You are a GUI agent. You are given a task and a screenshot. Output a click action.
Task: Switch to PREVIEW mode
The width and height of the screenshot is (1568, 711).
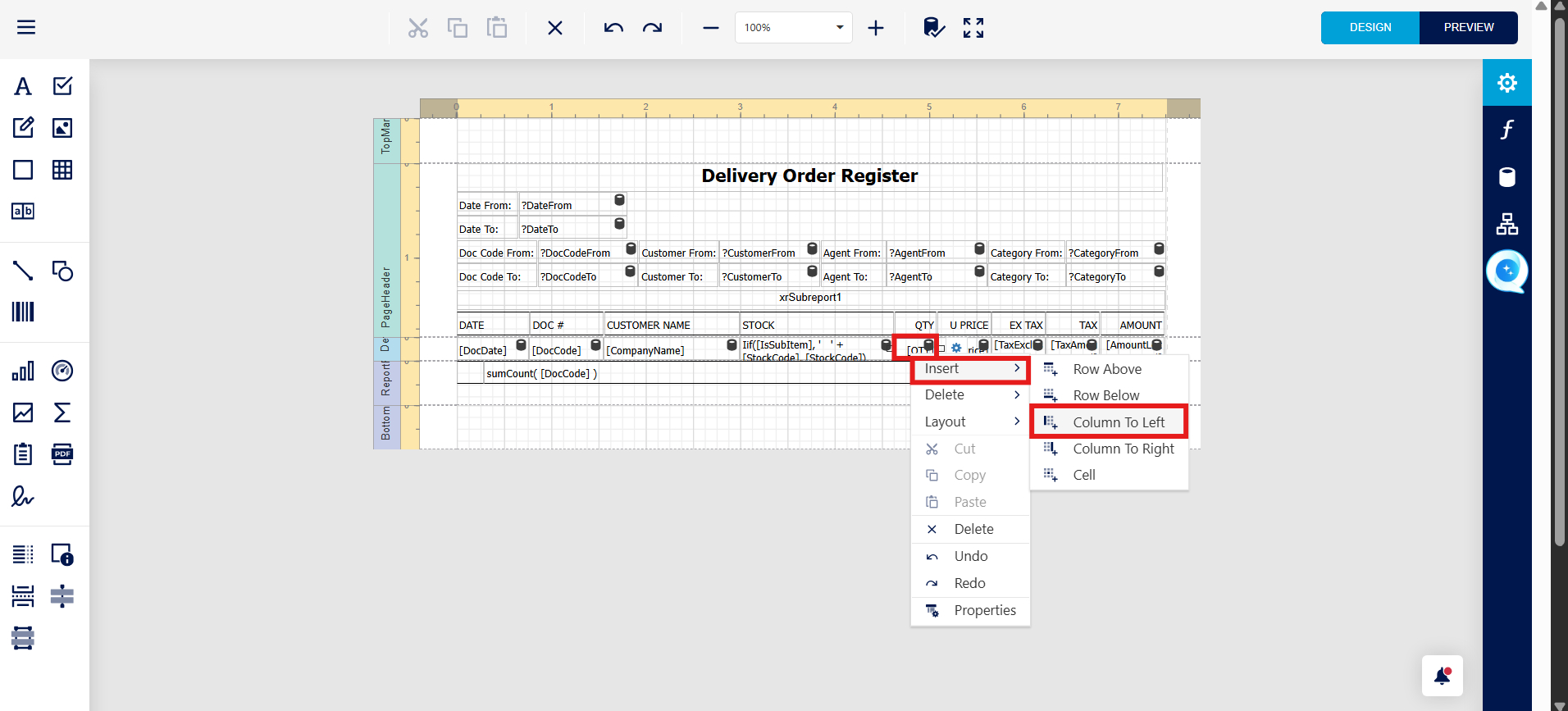click(x=1468, y=27)
